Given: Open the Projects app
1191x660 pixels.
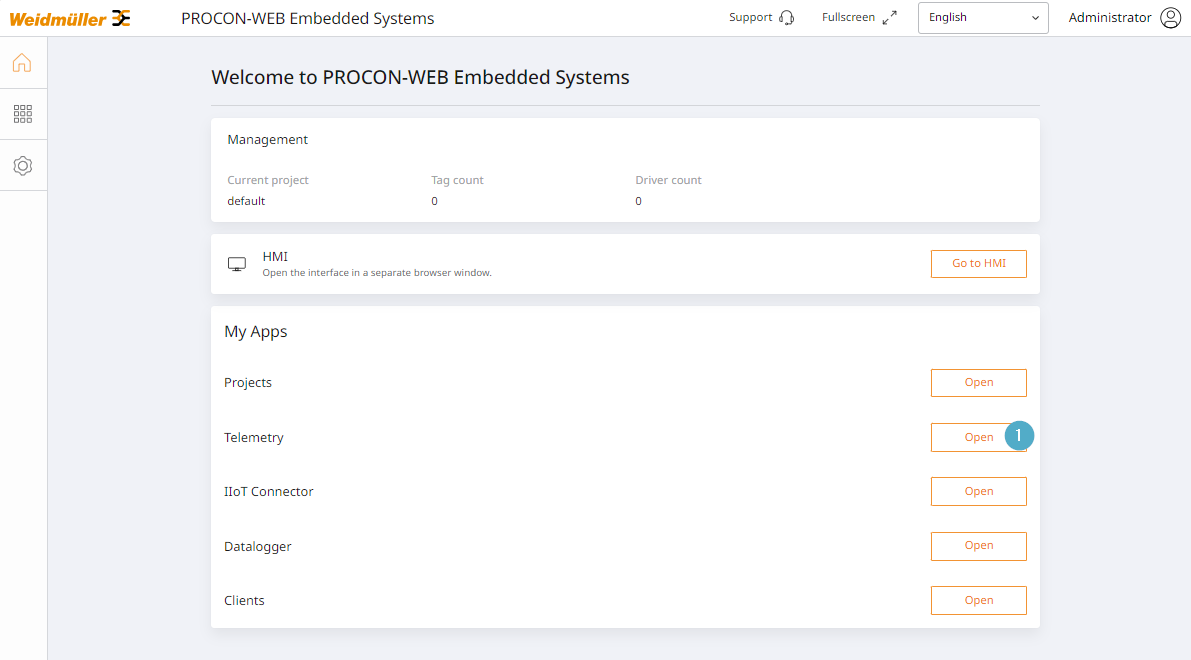Looking at the screenshot, I should coord(978,383).
